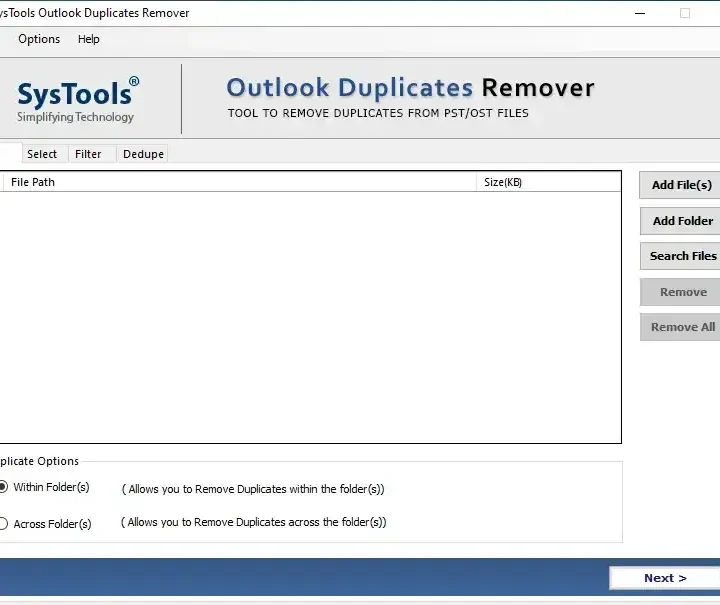Go to the Dedupe tab
Image resolution: width=720 pixels, height=605 pixels.
[x=143, y=154]
